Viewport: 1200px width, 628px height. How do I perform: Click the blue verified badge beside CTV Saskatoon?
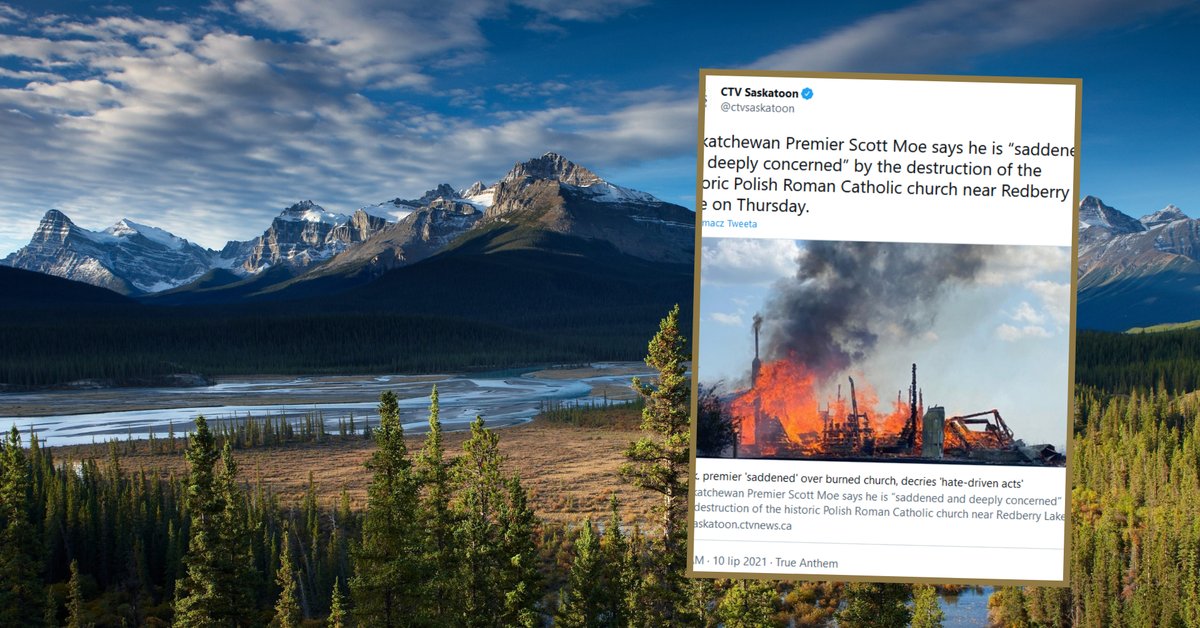[x=807, y=94]
